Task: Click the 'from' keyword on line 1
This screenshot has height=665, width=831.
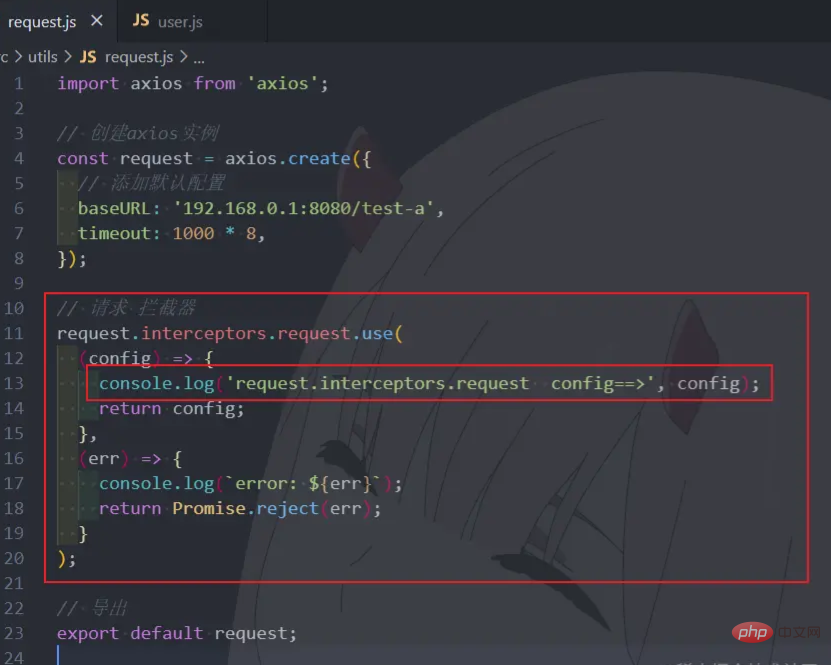Action: click(214, 83)
